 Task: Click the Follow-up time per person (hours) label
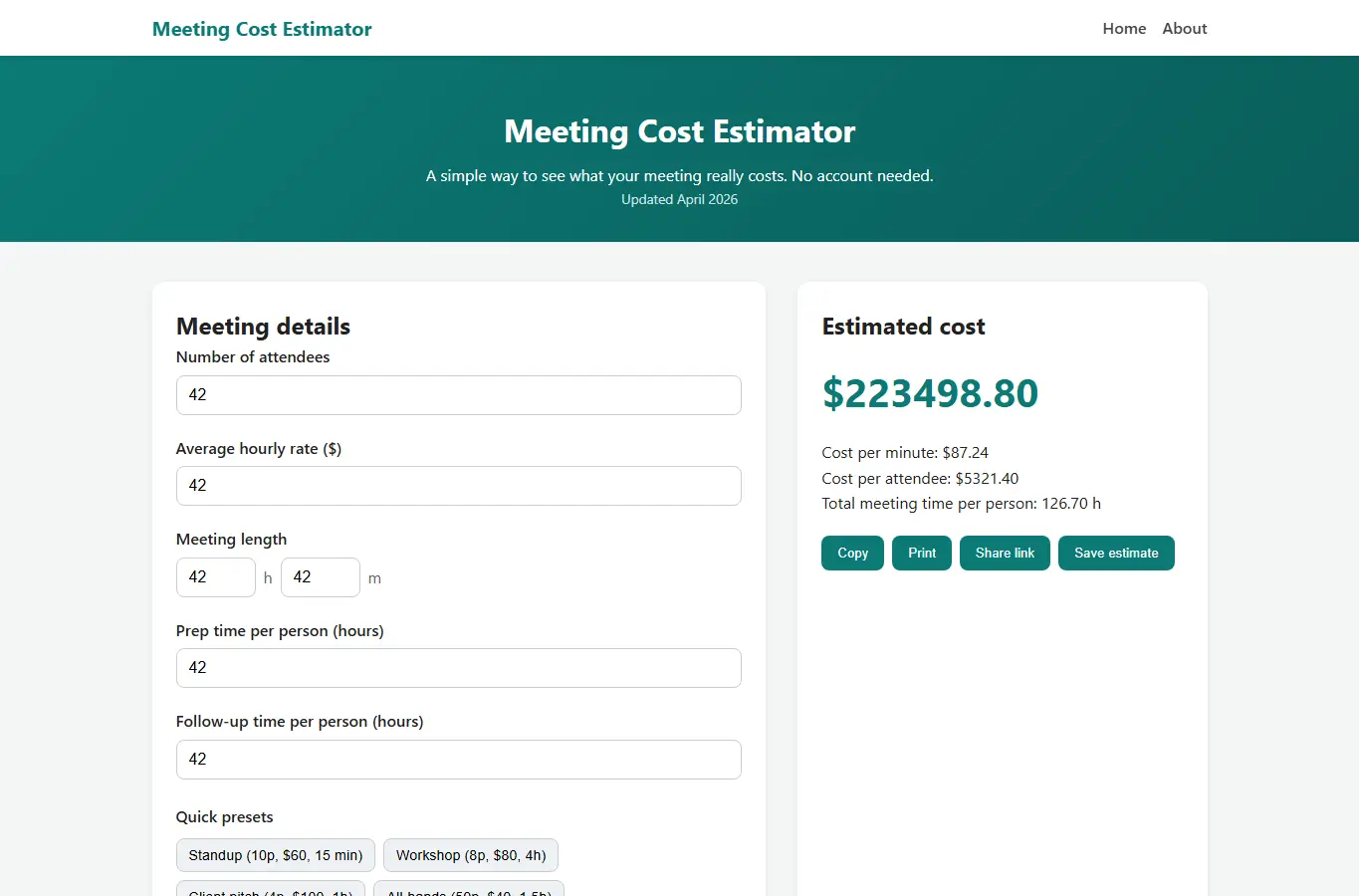[x=300, y=722]
